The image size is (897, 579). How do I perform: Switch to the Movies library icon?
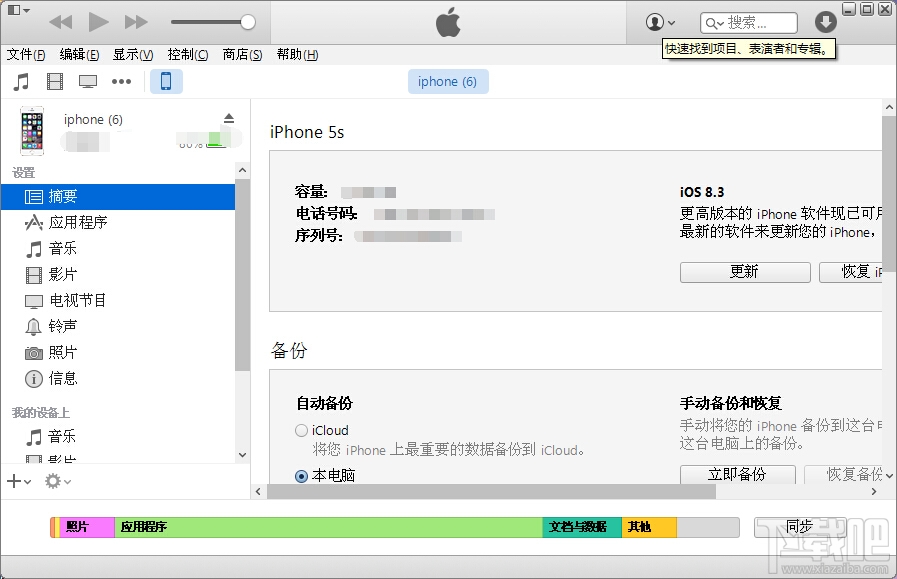54,82
